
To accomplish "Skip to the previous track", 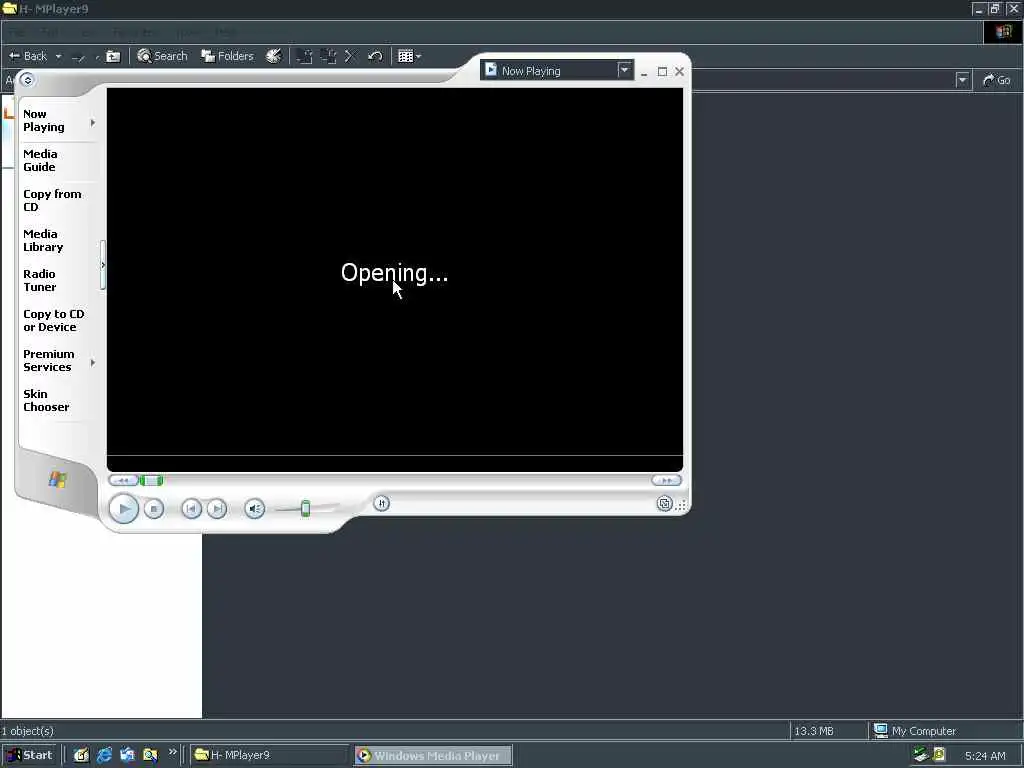I will [x=191, y=509].
